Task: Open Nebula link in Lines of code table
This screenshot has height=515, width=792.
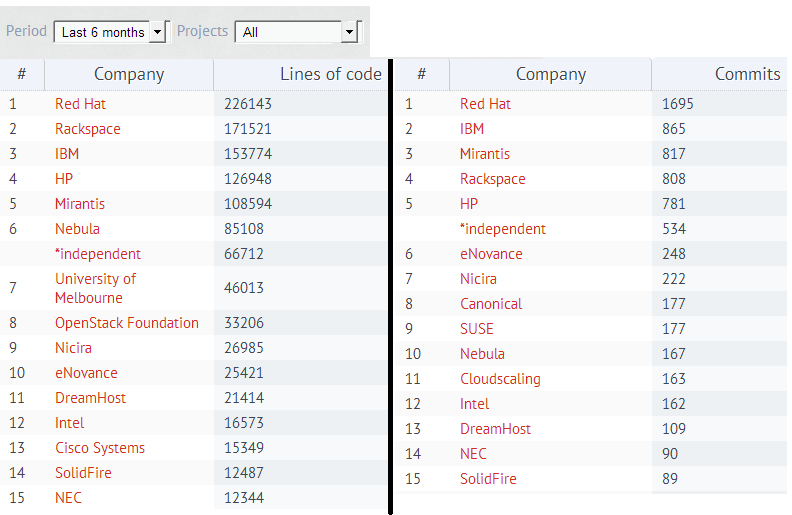Action: coord(77,229)
